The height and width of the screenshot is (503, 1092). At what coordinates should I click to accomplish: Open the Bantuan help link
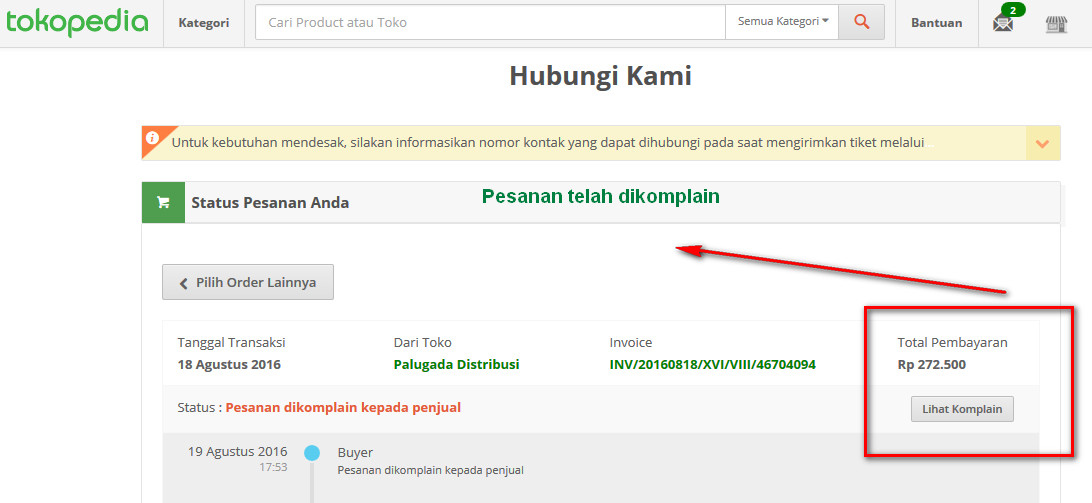[936, 23]
